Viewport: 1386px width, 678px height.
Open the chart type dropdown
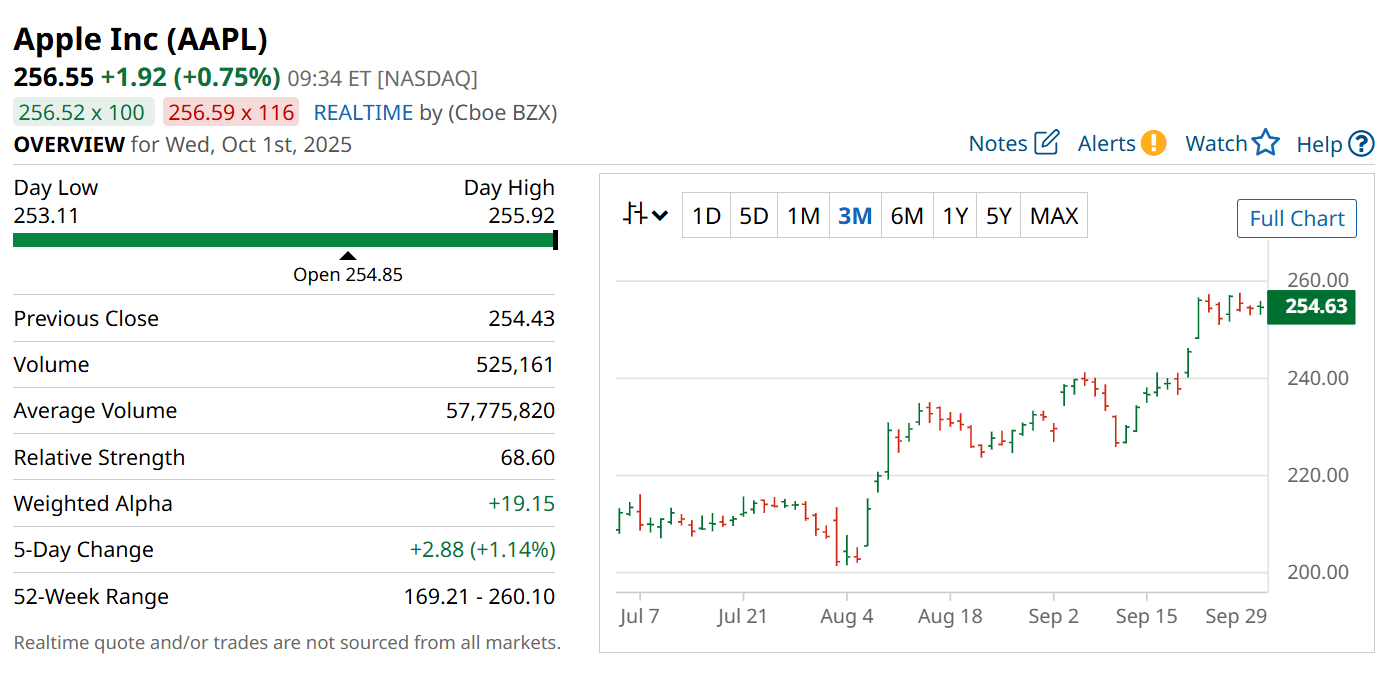(645, 215)
